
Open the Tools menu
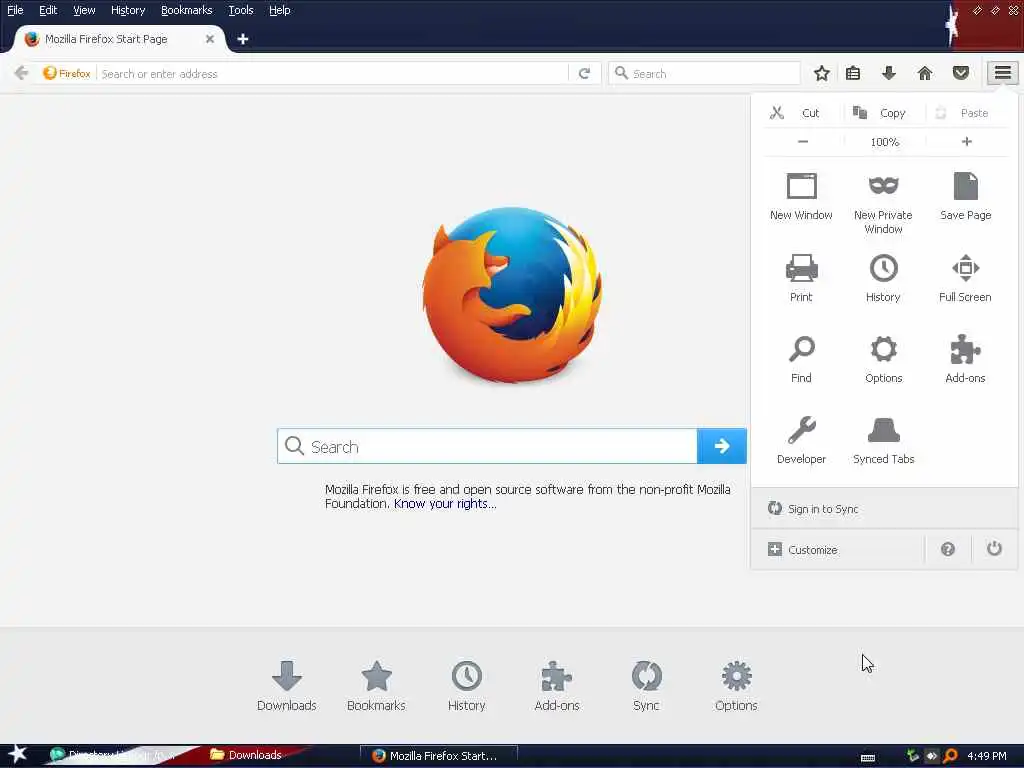point(240,10)
